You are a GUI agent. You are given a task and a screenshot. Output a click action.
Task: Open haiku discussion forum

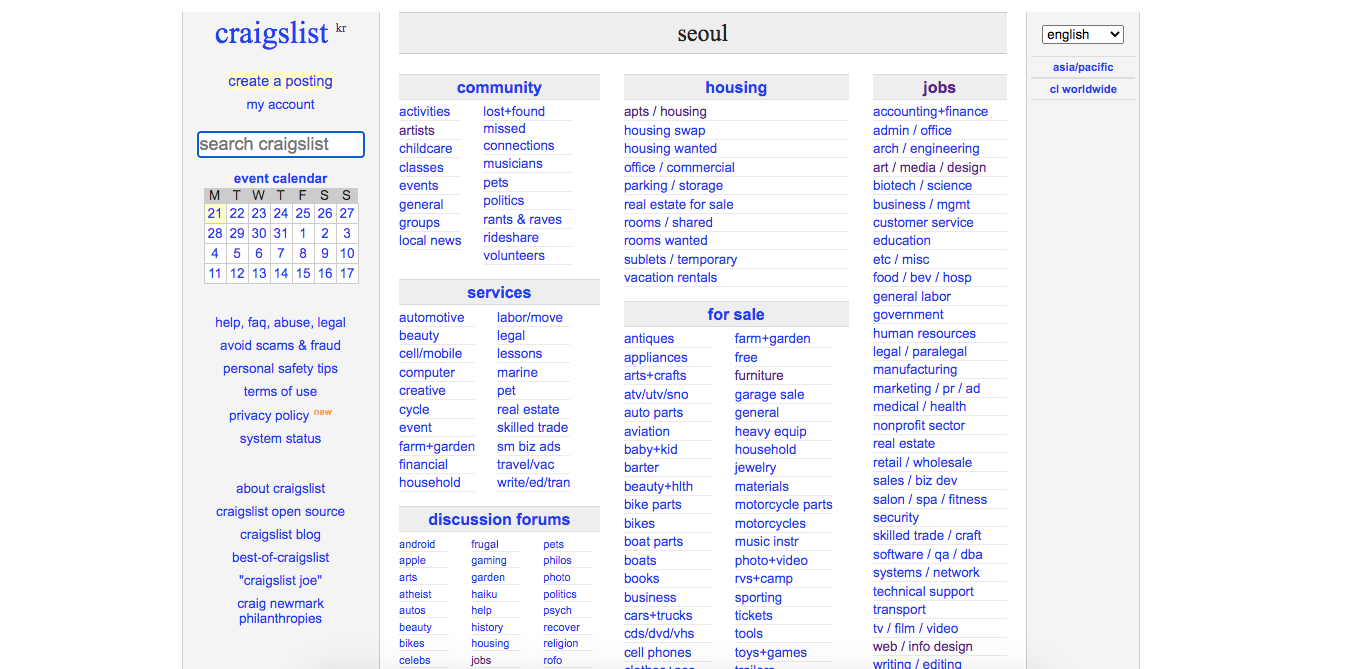pyautogui.click(x=484, y=594)
